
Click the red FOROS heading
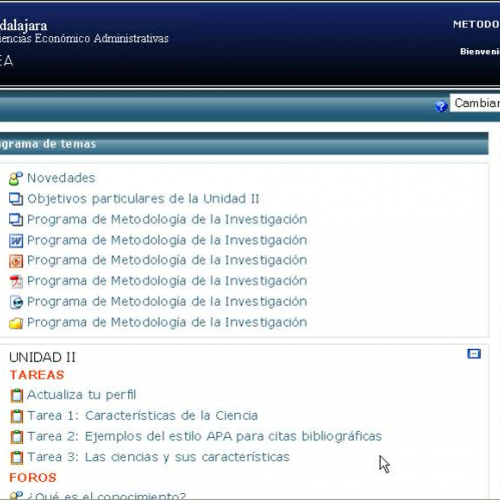[x=33, y=478]
